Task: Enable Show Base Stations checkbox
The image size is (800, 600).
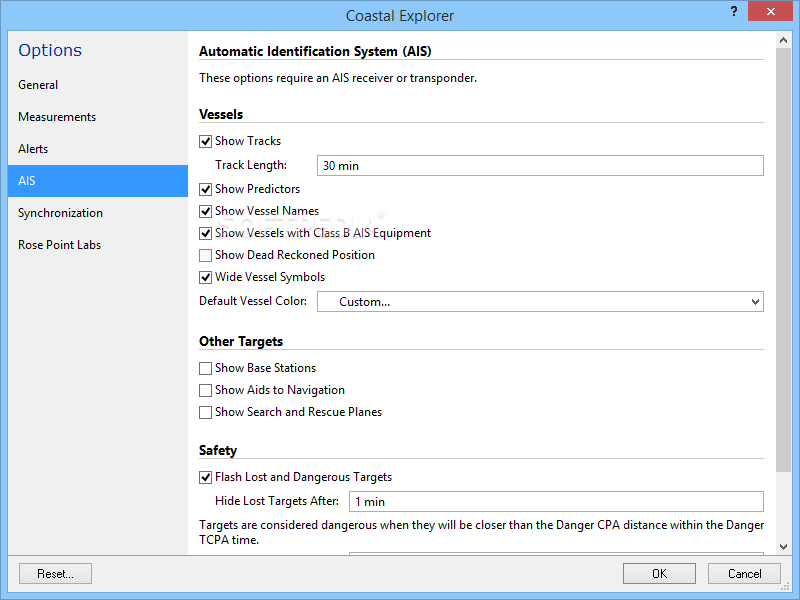Action: click(206, 368)
